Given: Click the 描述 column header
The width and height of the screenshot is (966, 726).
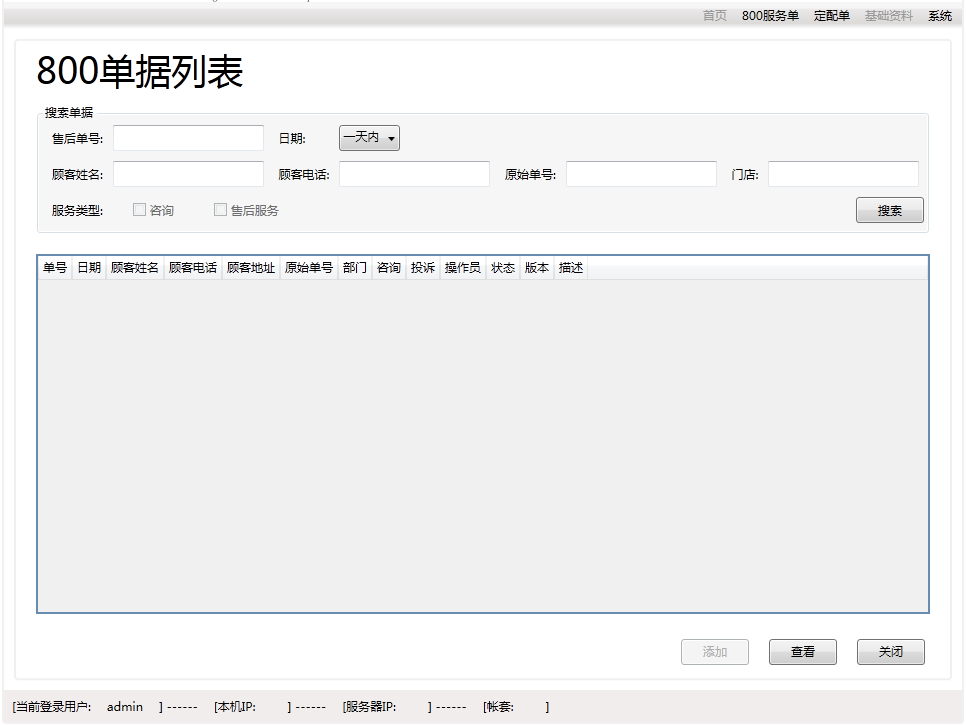Looking at the screenshot, I should coord(570,267).
